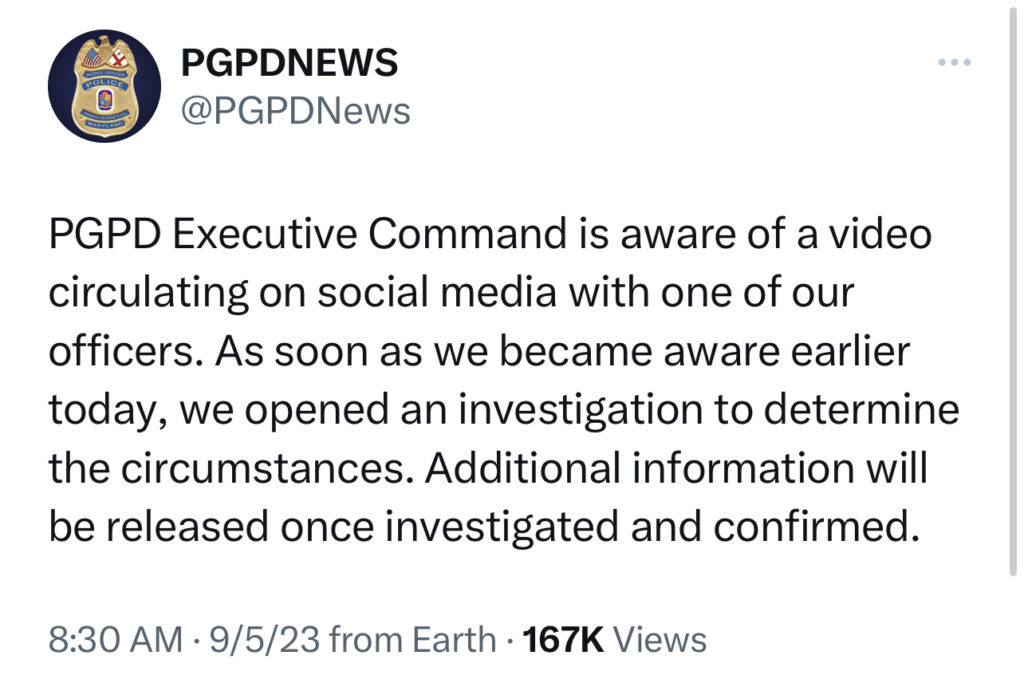Click the tweet line starting 'circulating on social media'

click(451, 293)
